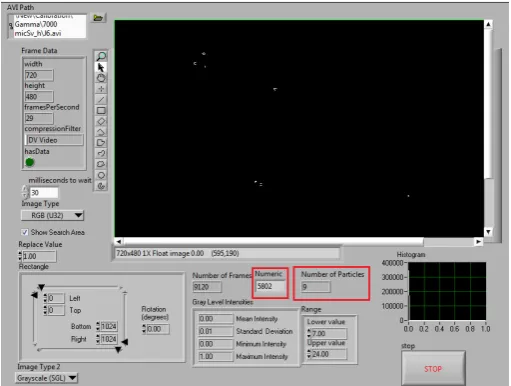
Task: Select the crosshair Point tool
Action: 101,89
